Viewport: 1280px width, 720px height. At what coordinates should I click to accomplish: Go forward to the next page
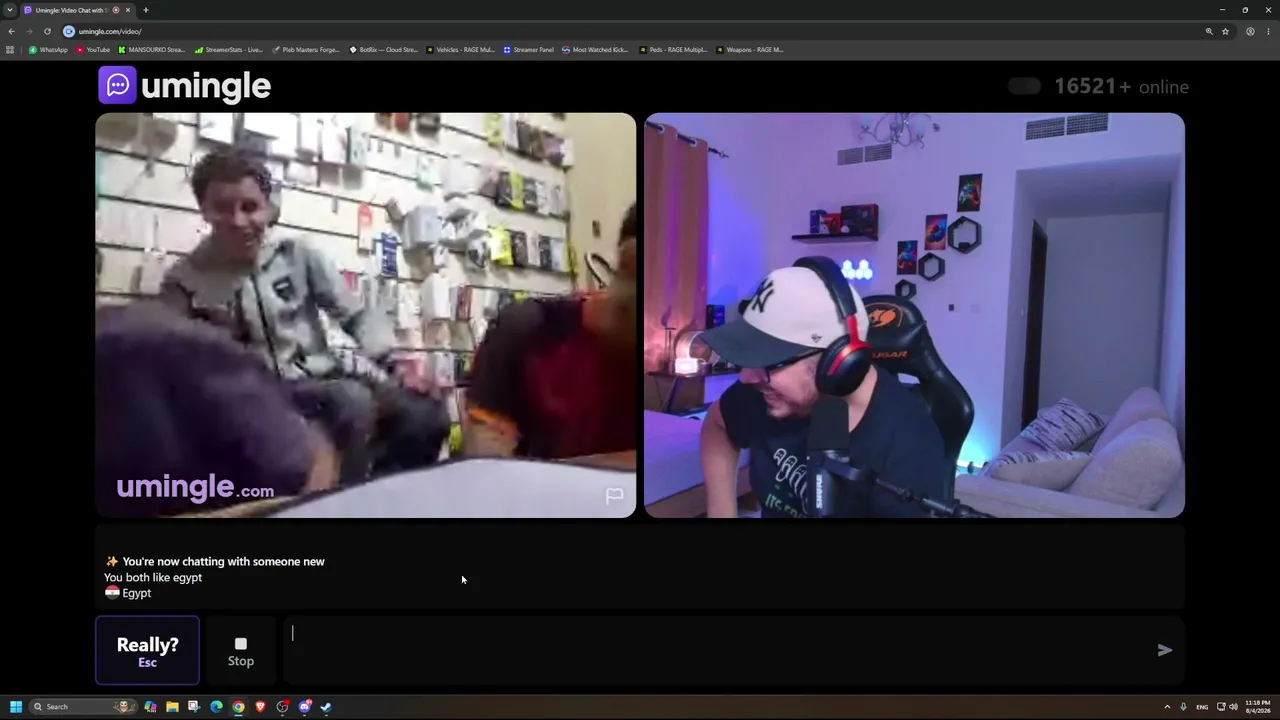click(x=29, y=31)
